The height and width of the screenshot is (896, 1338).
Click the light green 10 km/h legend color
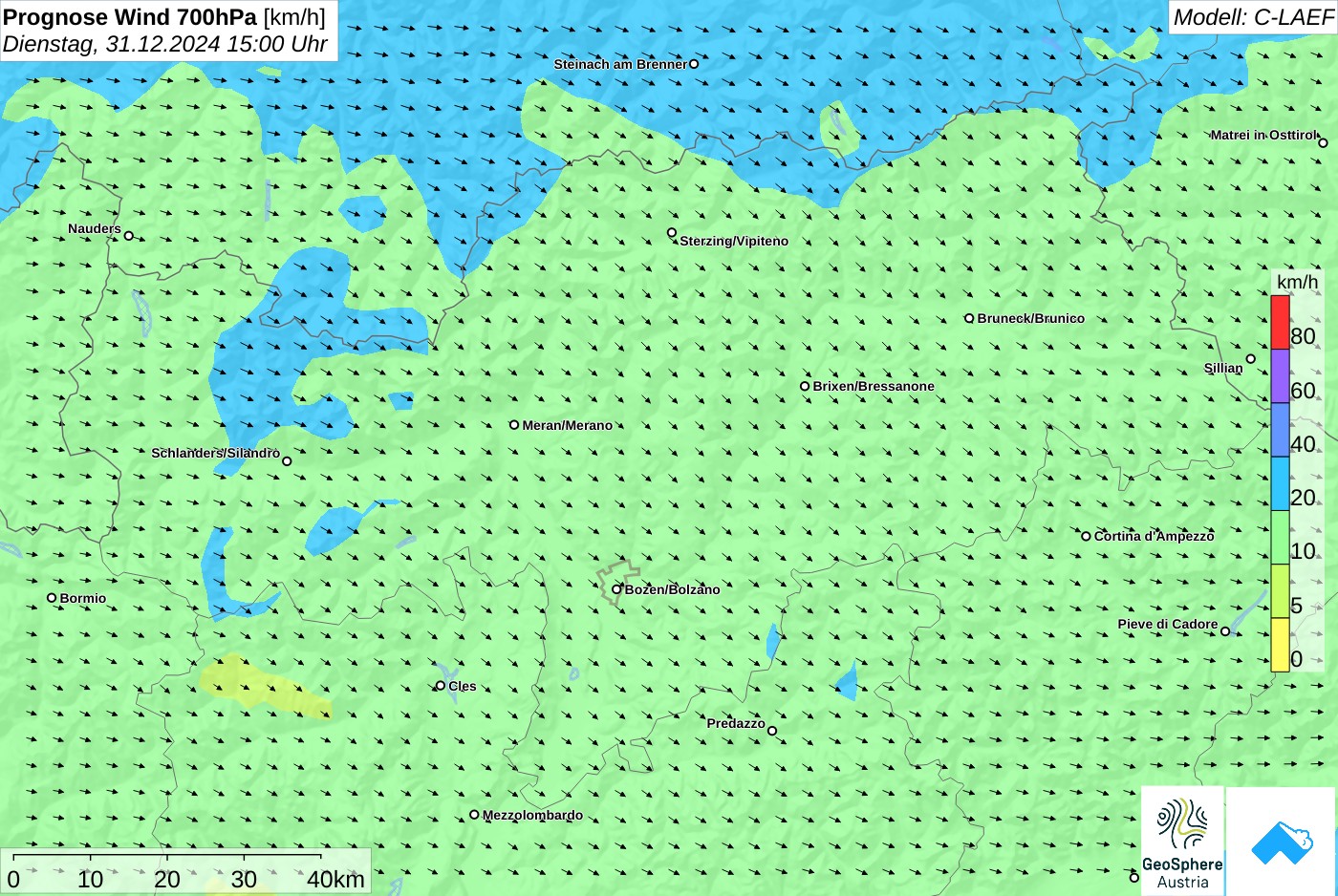click(1280, 538)
